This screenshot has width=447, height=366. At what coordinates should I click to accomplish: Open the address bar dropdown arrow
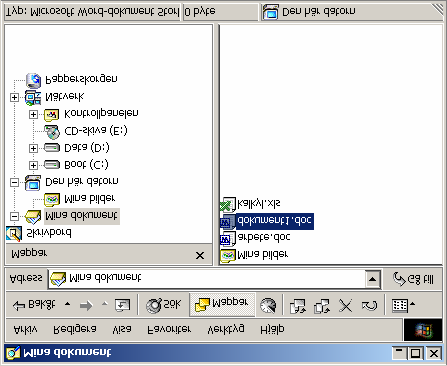pos(373,279)
